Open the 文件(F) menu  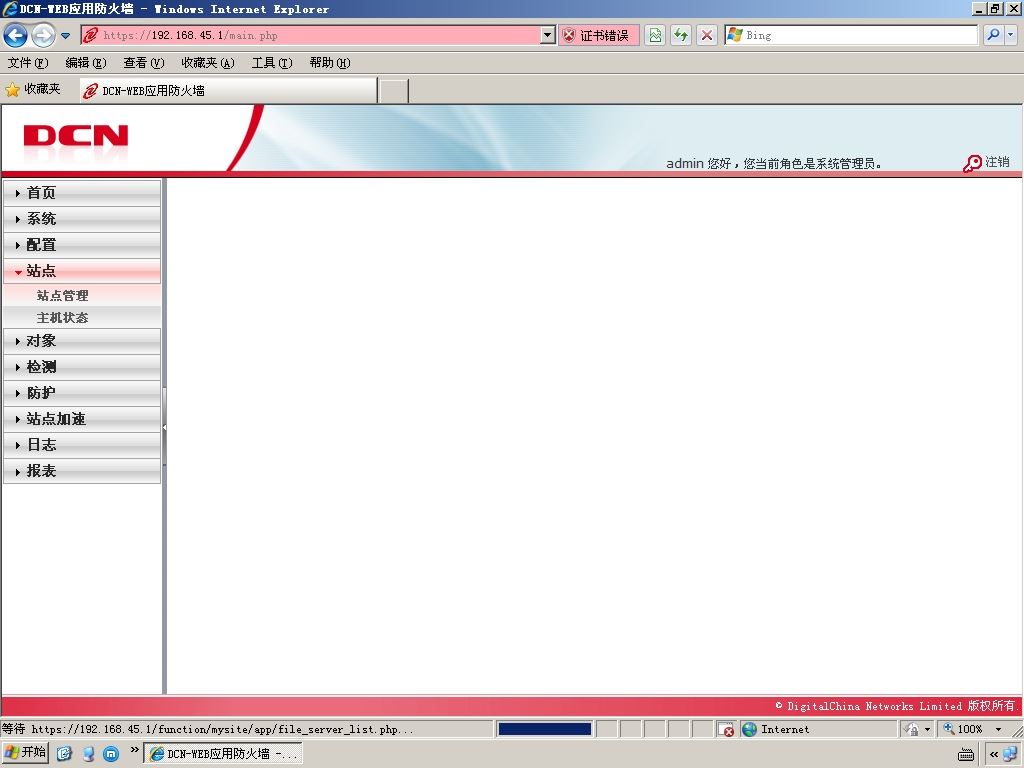pos(28,63)
